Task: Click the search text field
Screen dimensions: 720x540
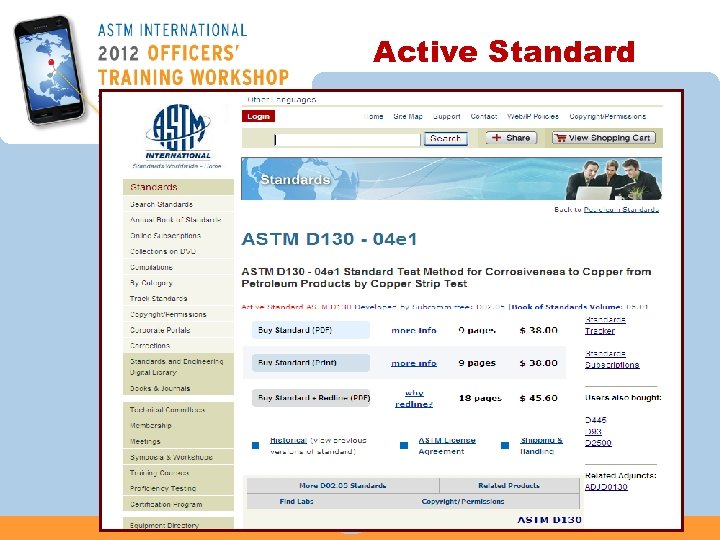Action: point(347,140)
